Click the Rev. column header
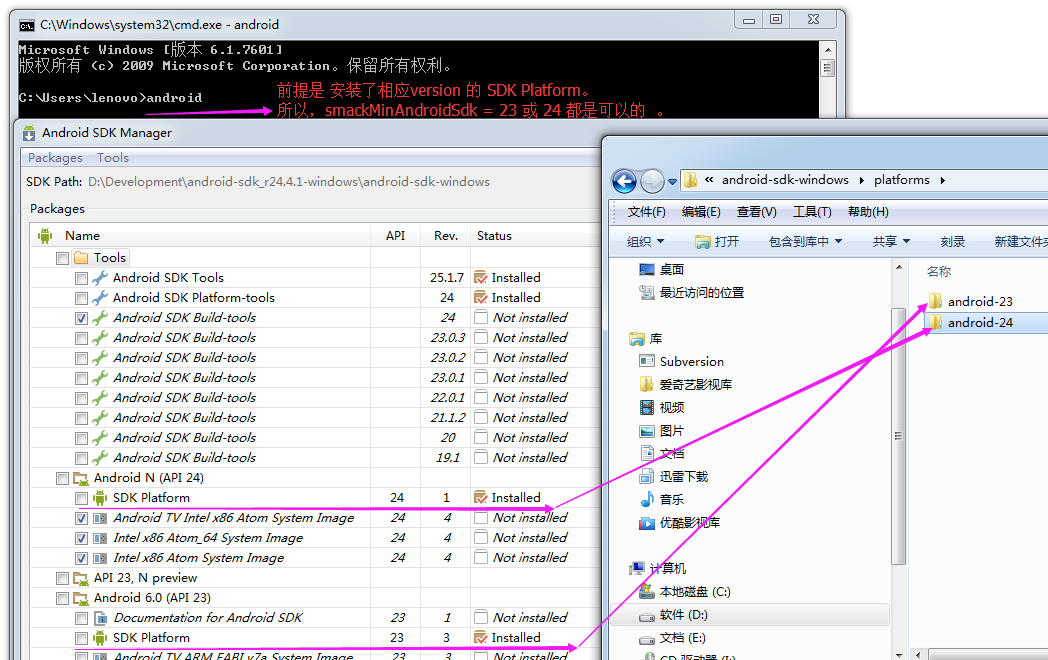Image resolution: width=1048 pixels, height=660 pixels. (446, 235)
